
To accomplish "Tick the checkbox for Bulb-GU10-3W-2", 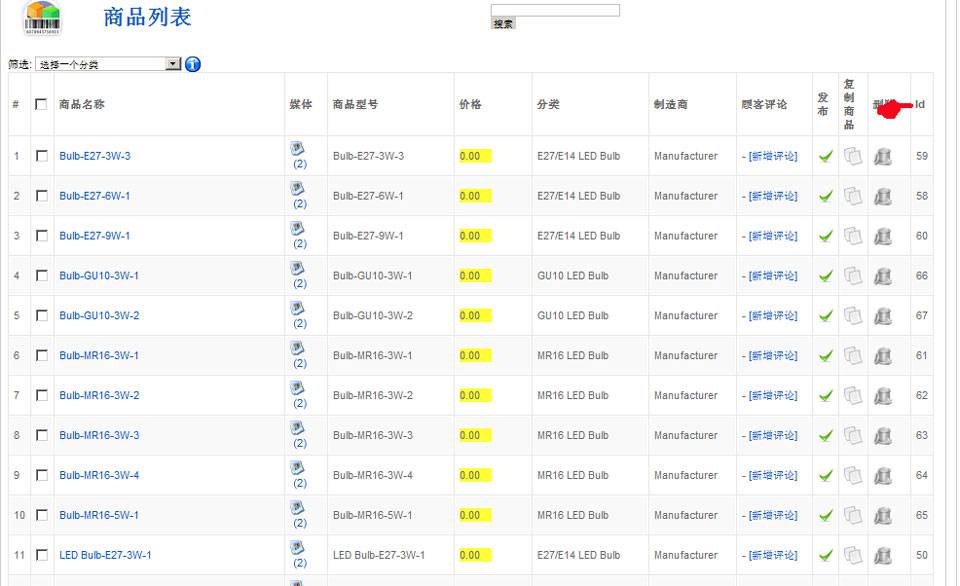I will 41,316.
